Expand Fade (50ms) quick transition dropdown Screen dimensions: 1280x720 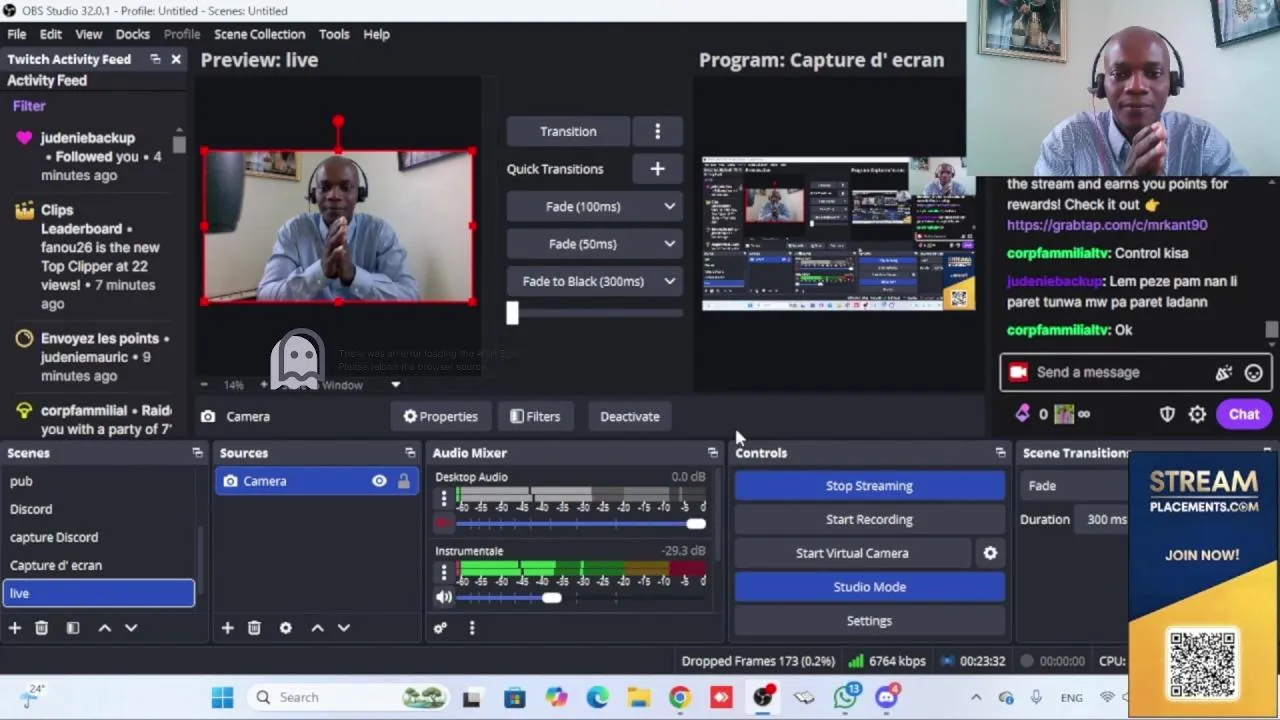click(x=669, y=244)
